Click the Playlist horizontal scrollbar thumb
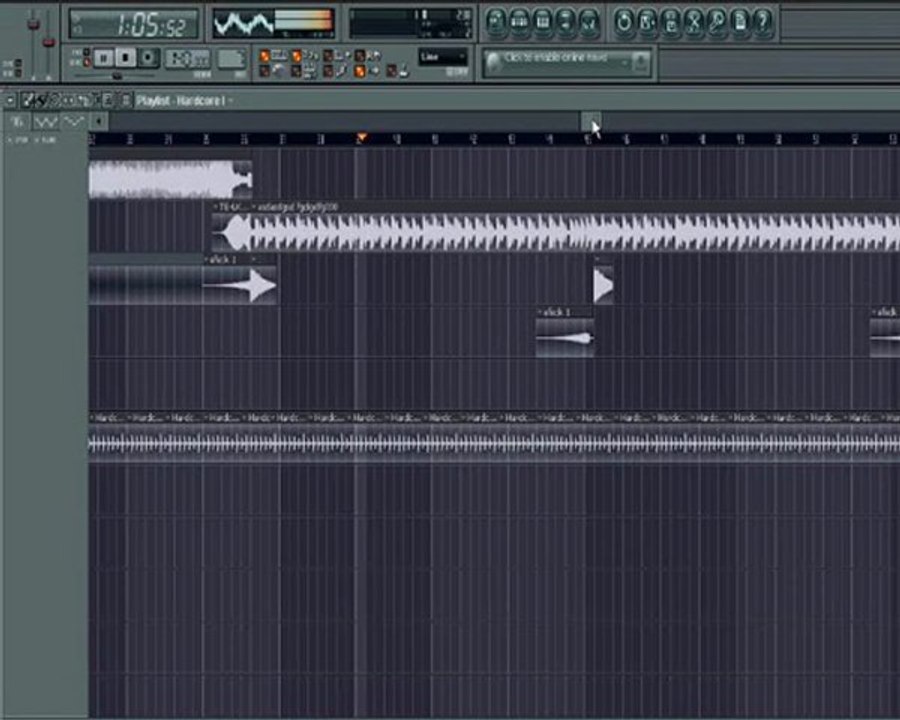 [591, 121]
